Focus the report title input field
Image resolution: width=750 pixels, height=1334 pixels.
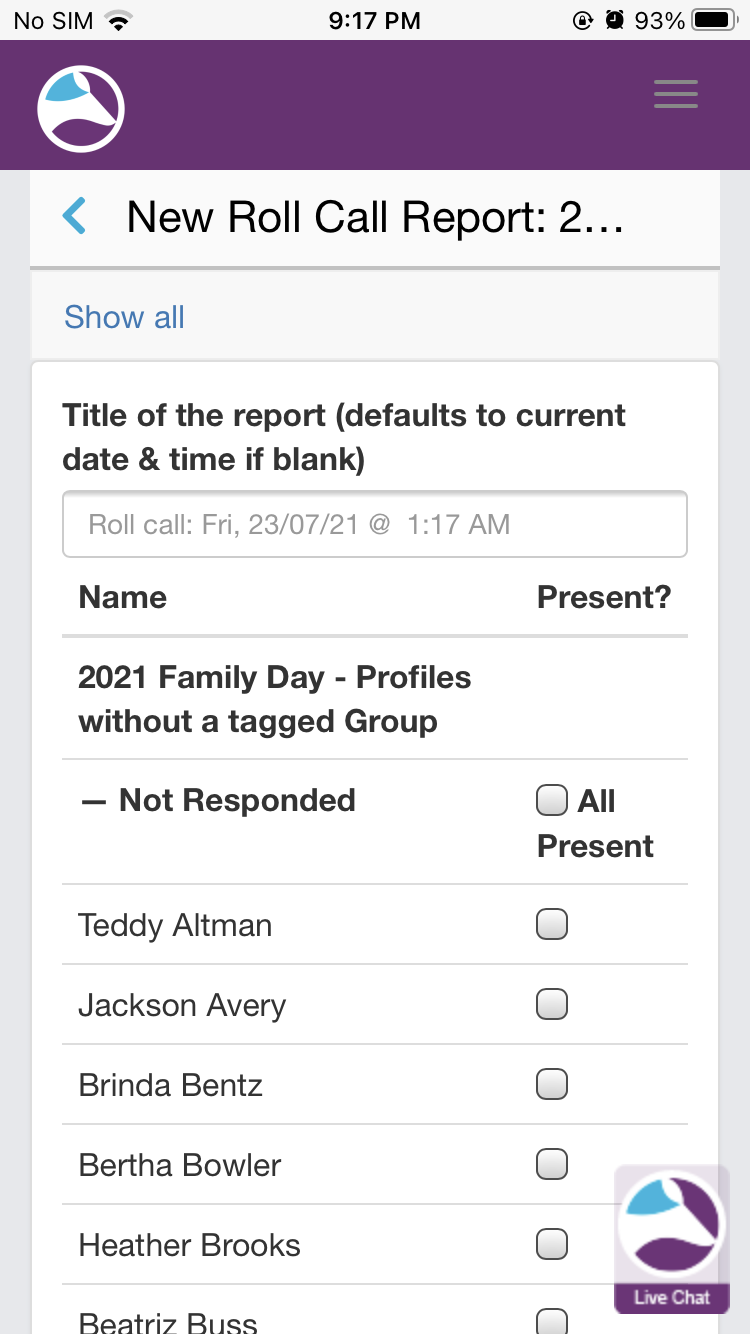coord(374,524)
